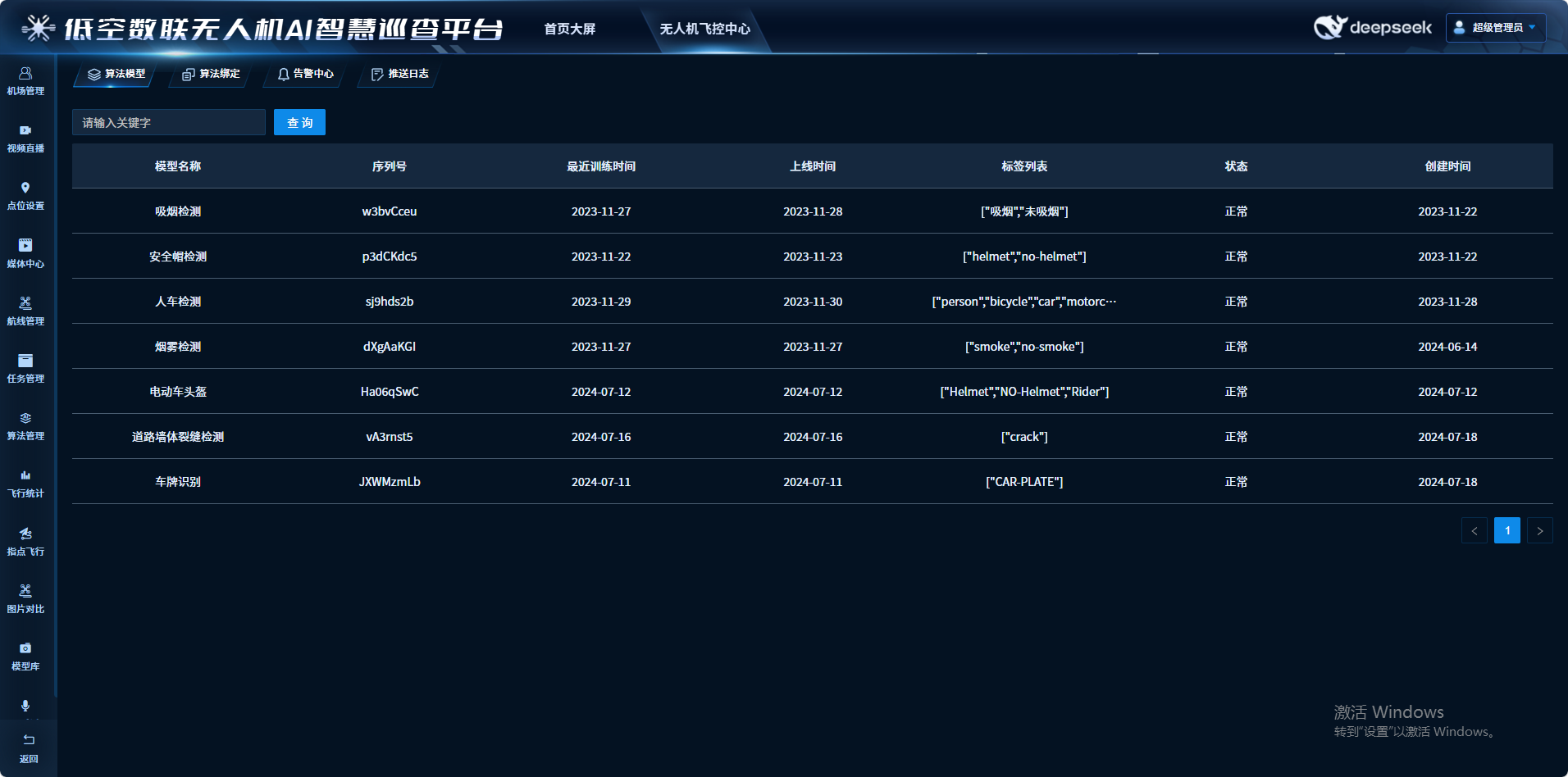The image size is (1568, 777).
Task: Click the deepseek whale logo
Action: tap(1329, 27)
